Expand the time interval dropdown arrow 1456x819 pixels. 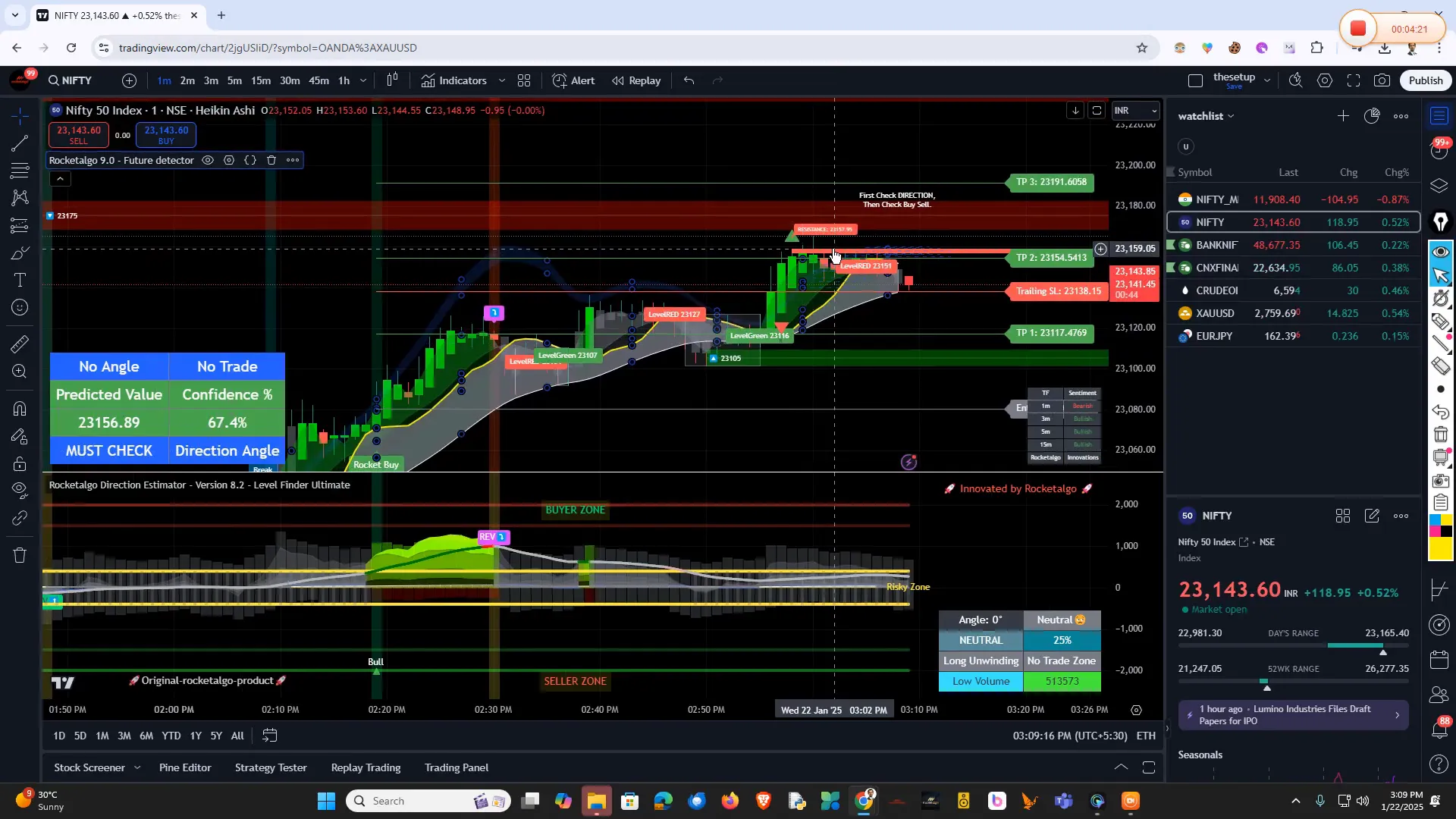(x=363, y=80)
